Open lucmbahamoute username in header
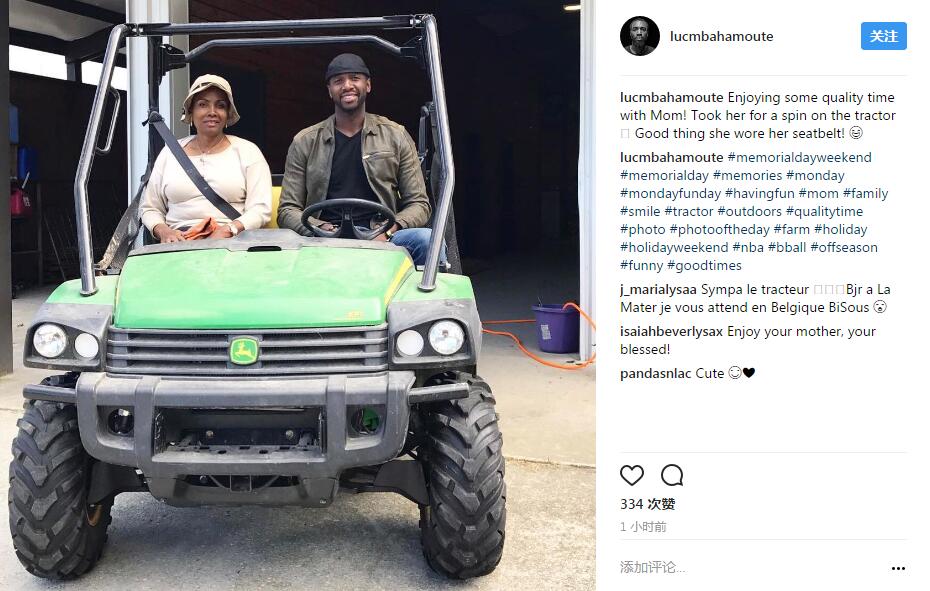This screenshot has height=591, width=930. click(721, 36)
